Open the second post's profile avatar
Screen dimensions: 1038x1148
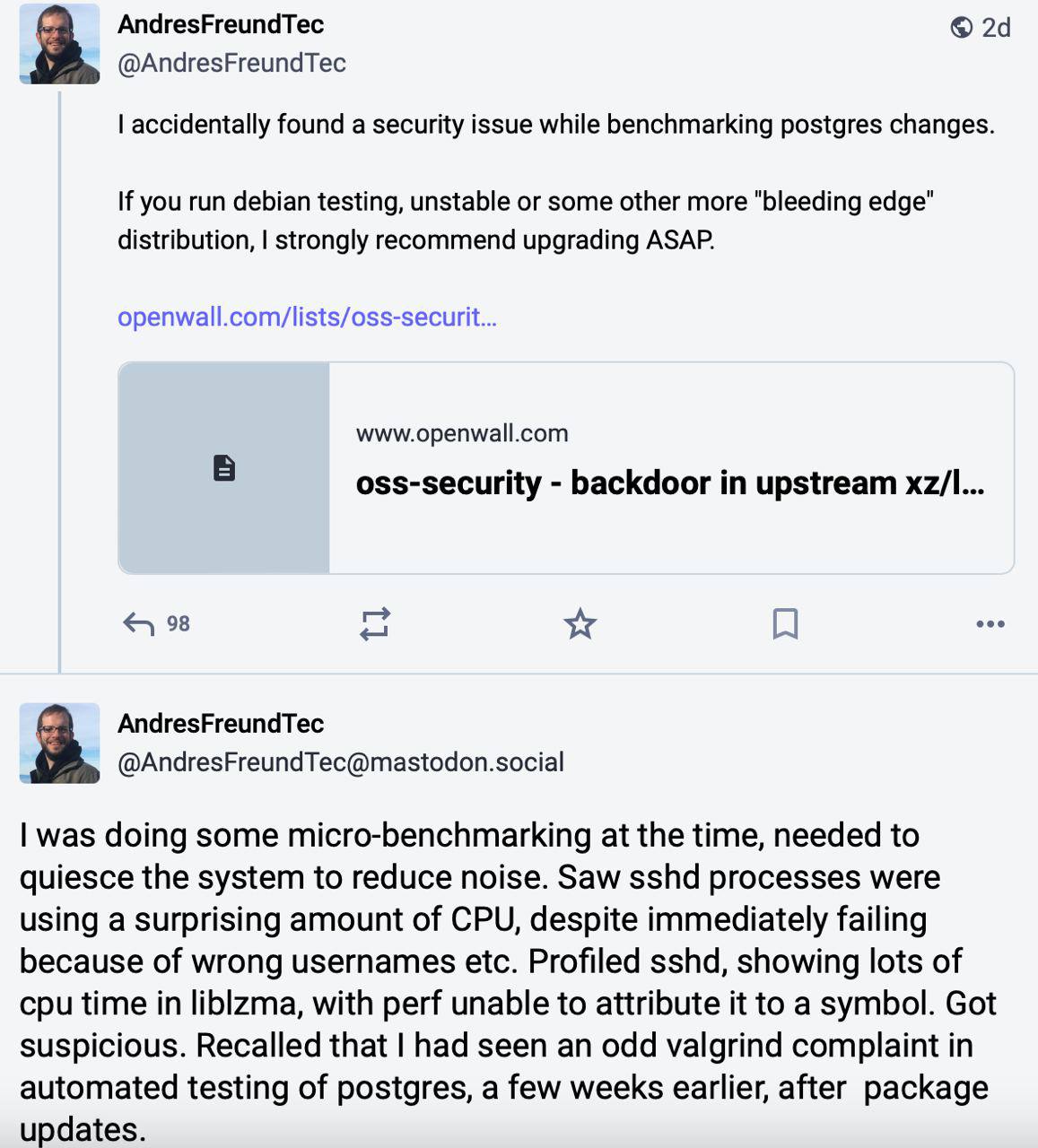59,743
